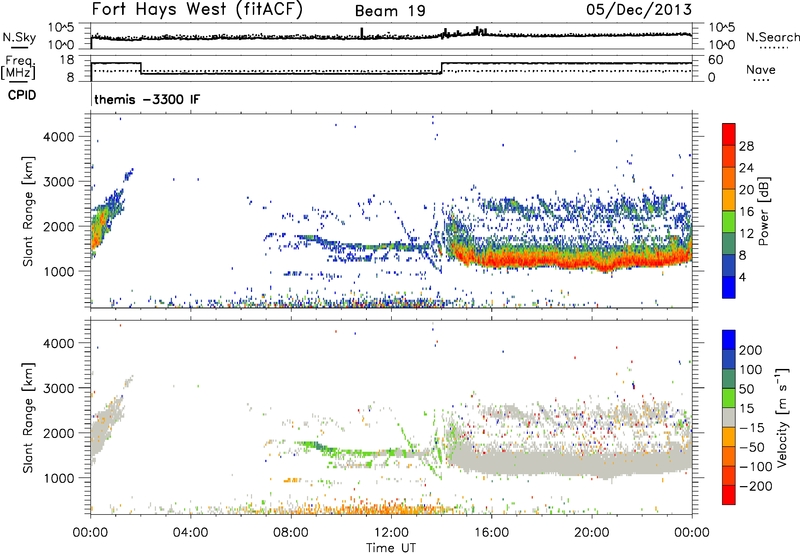800x554 pixels.
Task: Click the red bottom segment of the velocity colorbar
Action: [729, 495]
